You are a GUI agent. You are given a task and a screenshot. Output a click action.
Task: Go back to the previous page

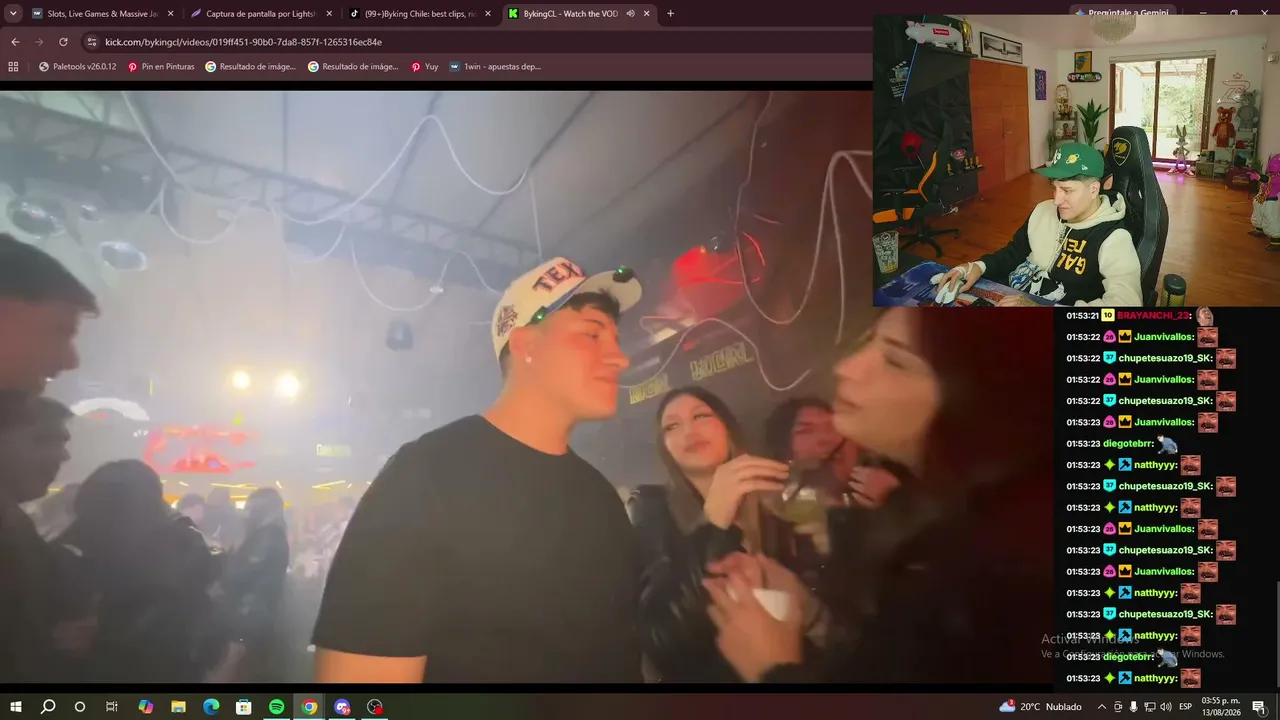pos(15,42)
